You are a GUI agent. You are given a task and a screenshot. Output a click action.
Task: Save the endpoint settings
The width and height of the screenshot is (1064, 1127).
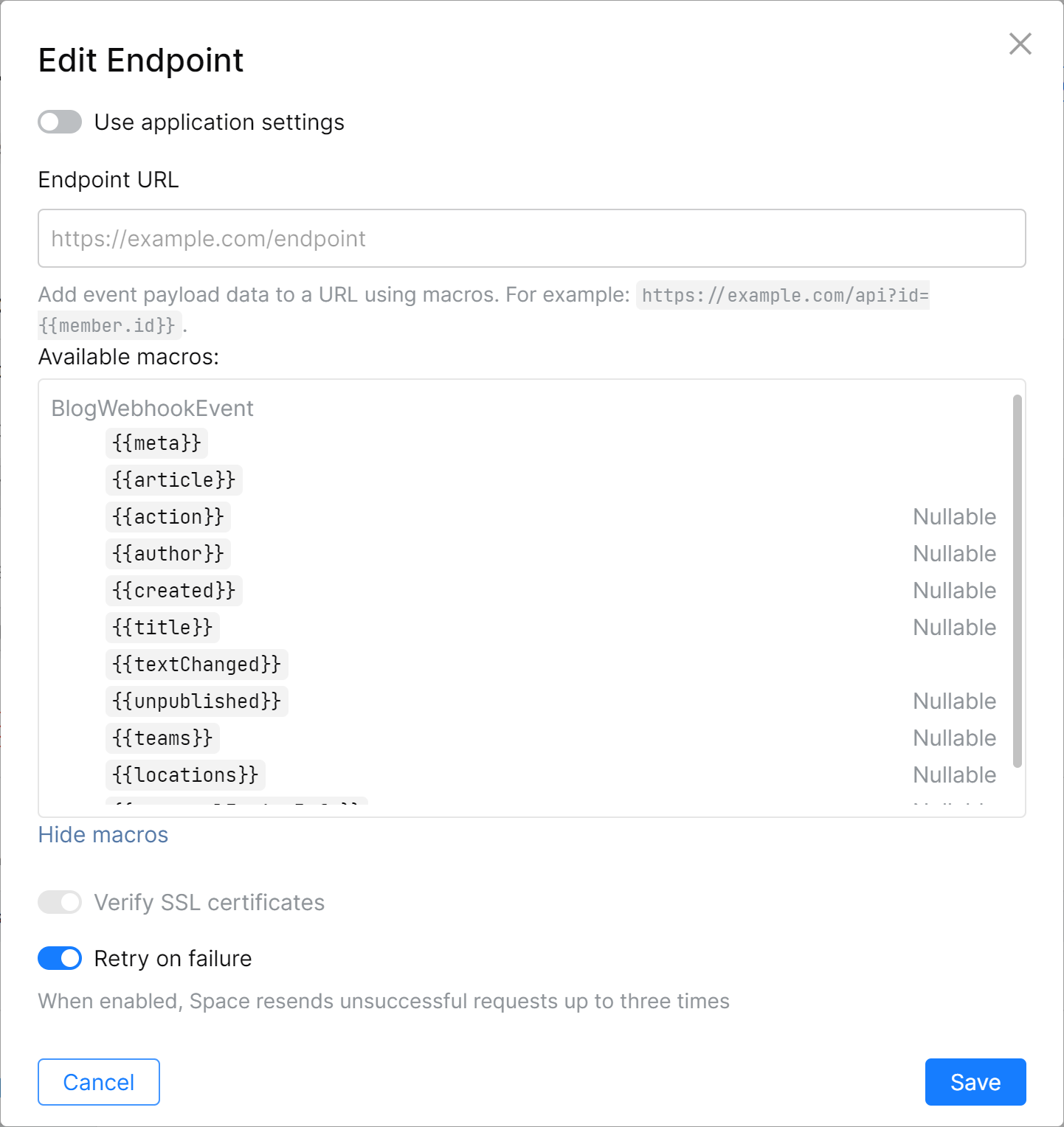click(x=975, y=1082)
